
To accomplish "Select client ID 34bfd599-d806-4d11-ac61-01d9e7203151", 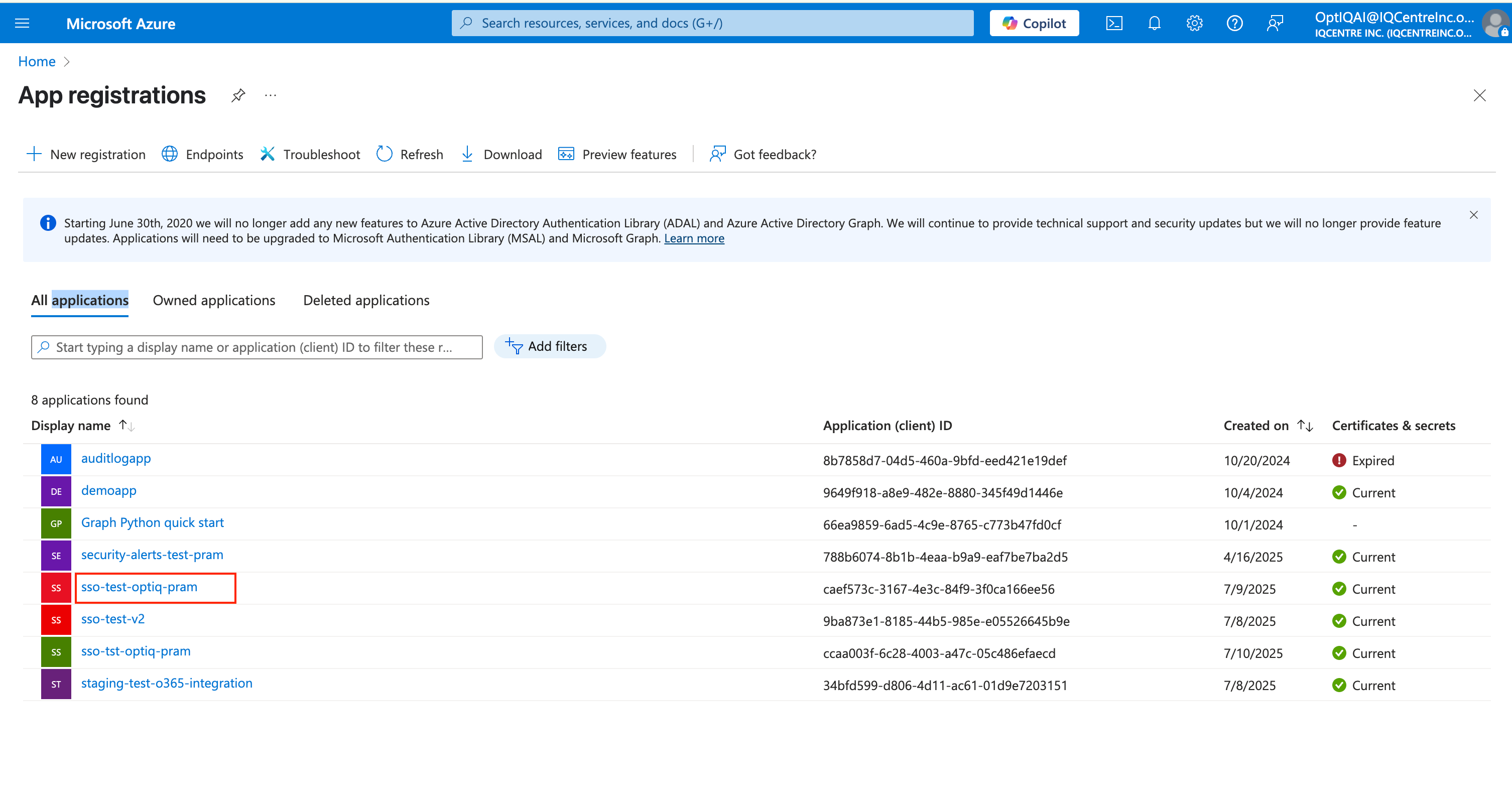I will (945, 685).
